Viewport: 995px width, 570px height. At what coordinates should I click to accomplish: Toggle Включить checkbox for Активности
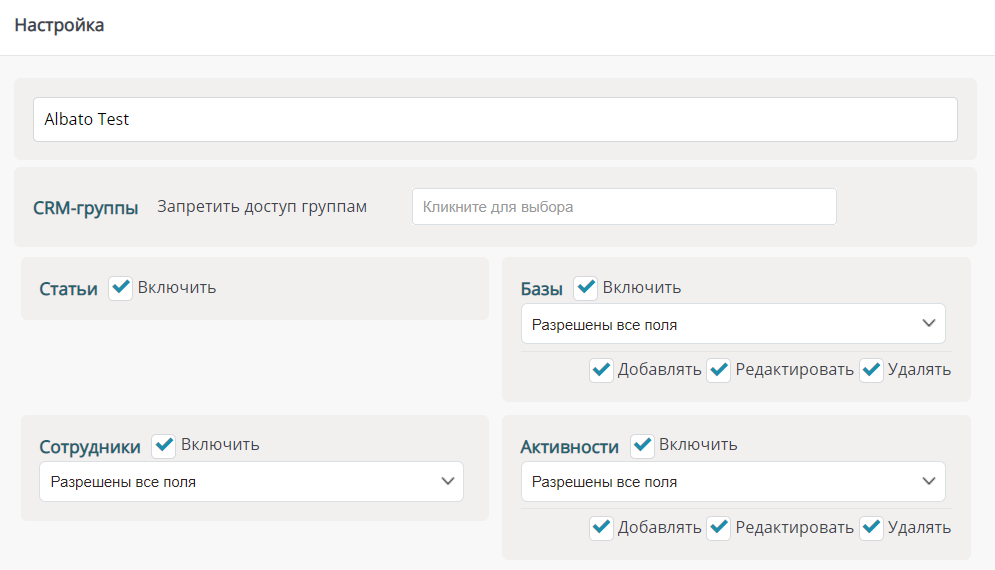tap(642, 445)
